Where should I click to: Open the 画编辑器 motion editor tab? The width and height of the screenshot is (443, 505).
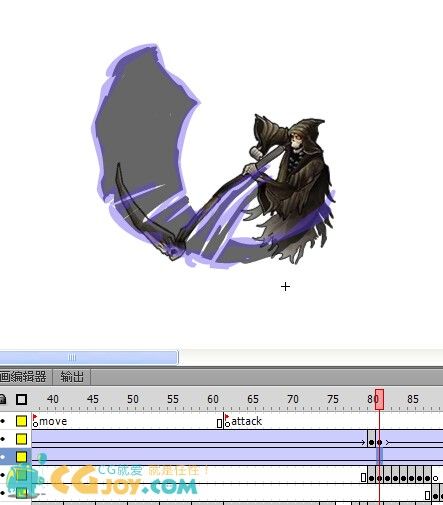[23, 377]
